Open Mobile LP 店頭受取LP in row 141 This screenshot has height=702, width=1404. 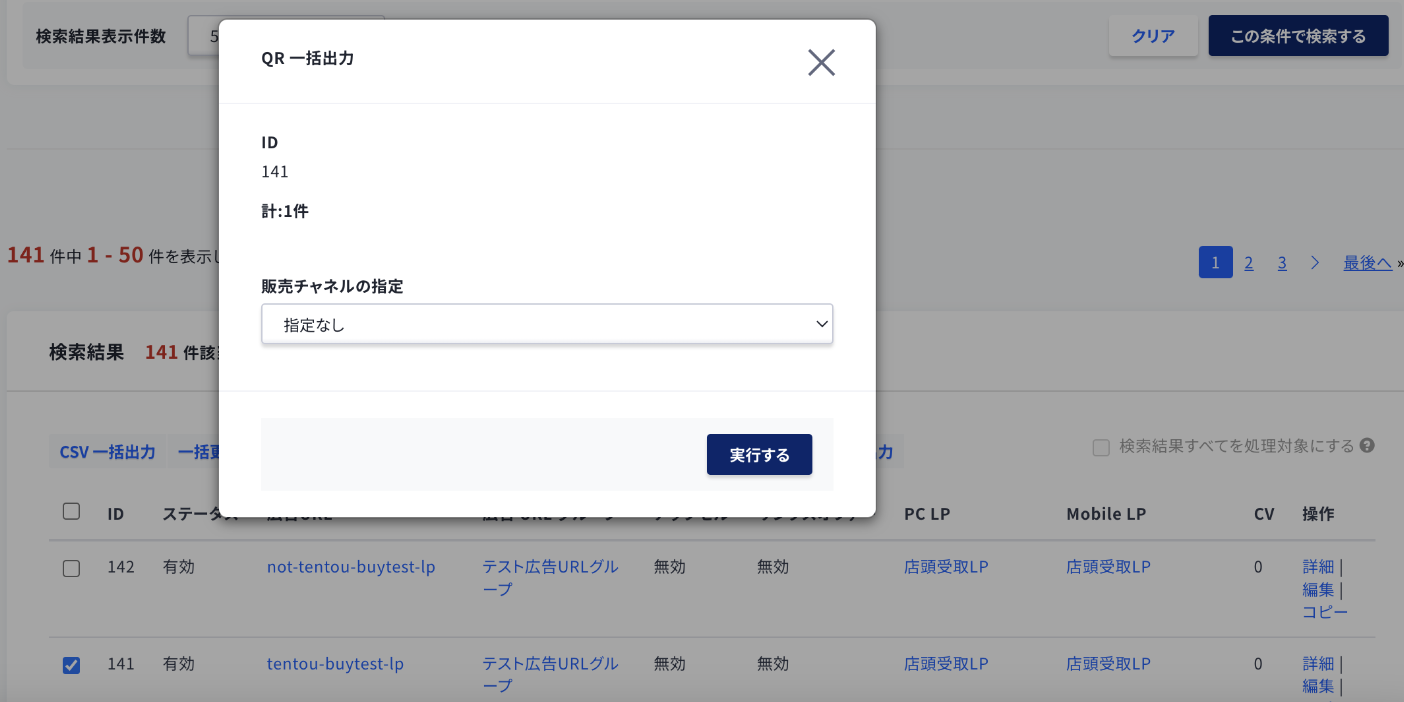(x=1108, y=664)
